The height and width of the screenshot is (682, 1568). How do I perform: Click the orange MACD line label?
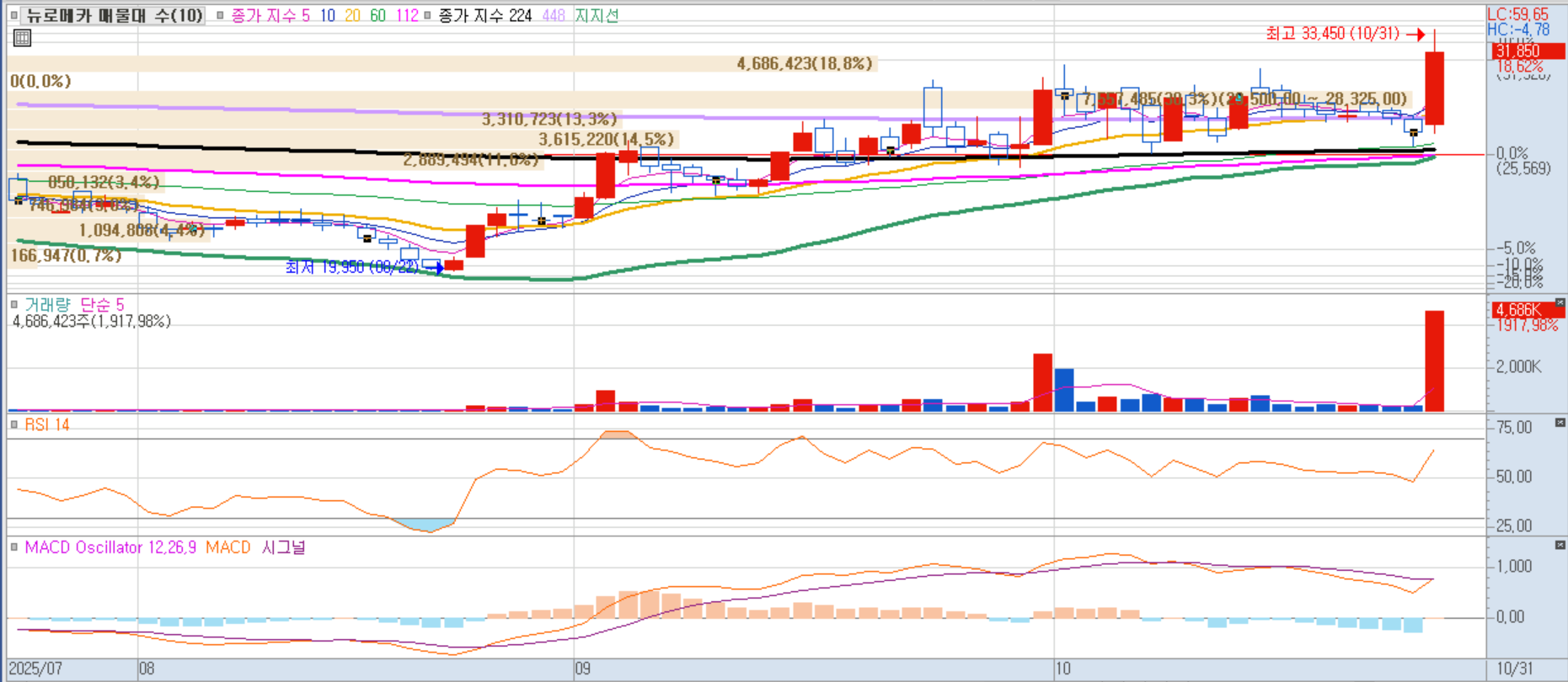[x=227, y=547]
